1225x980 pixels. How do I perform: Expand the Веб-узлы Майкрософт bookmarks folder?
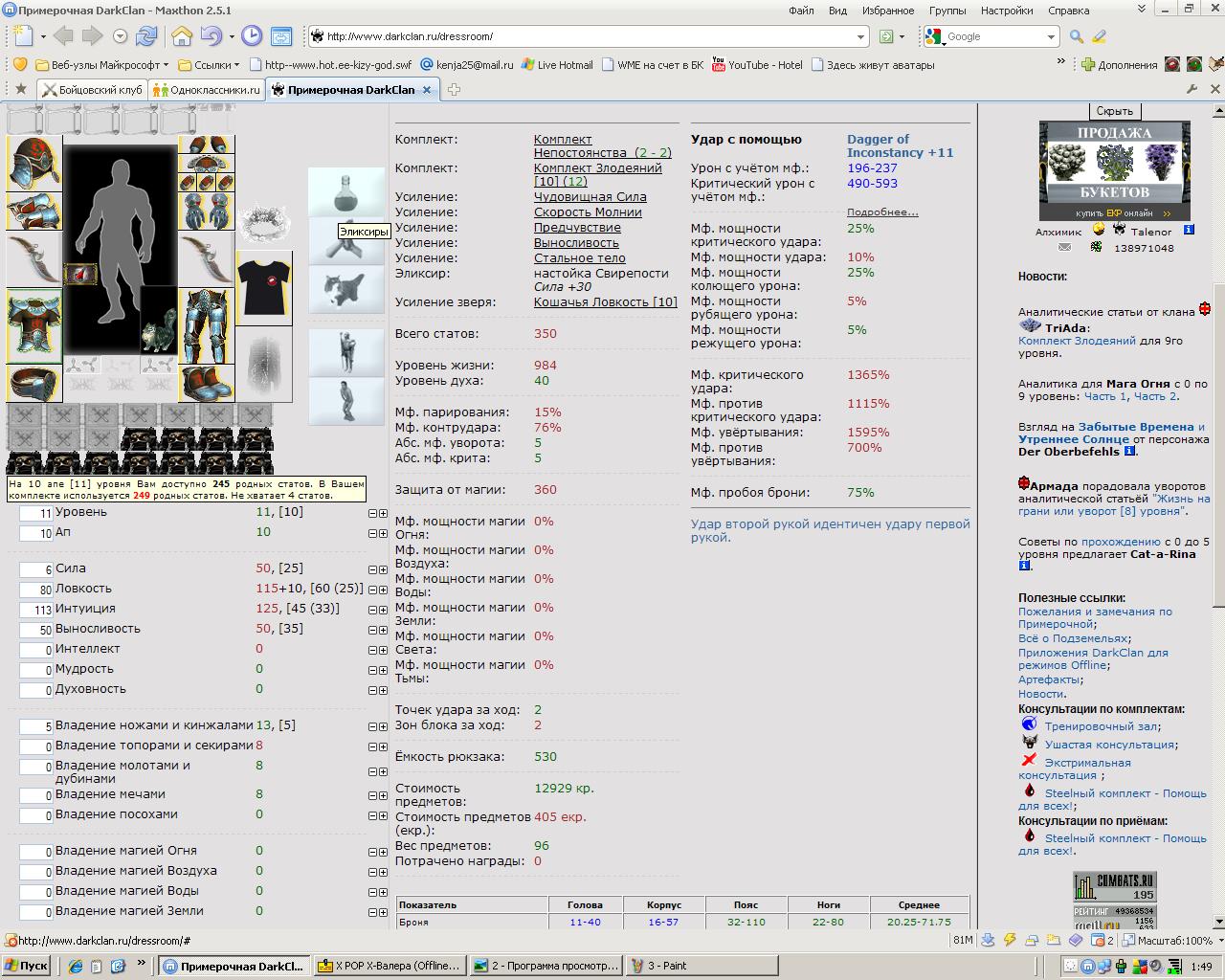[x=101, y=65]
